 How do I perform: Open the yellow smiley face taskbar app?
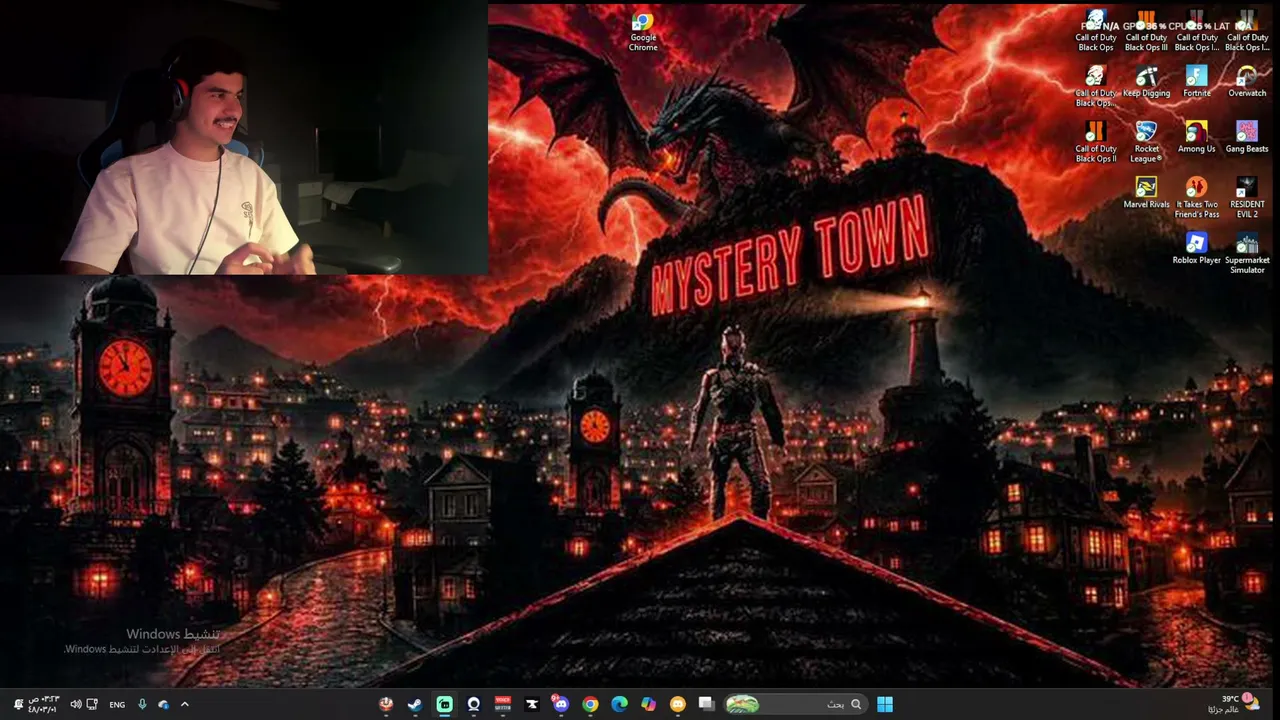677,704
